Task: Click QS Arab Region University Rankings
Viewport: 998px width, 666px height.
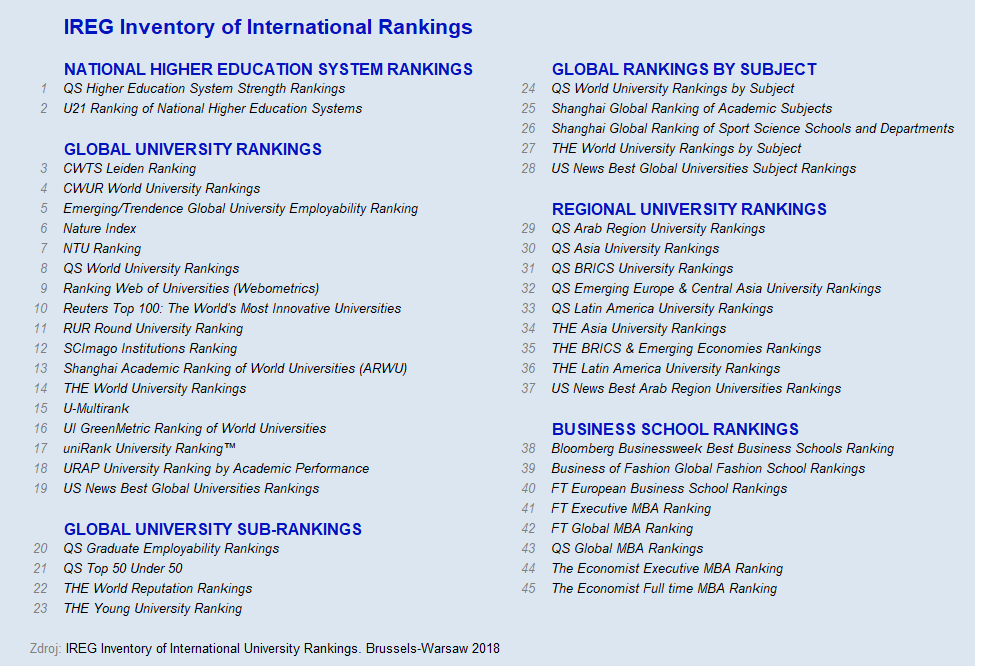Action: point(658,229)
